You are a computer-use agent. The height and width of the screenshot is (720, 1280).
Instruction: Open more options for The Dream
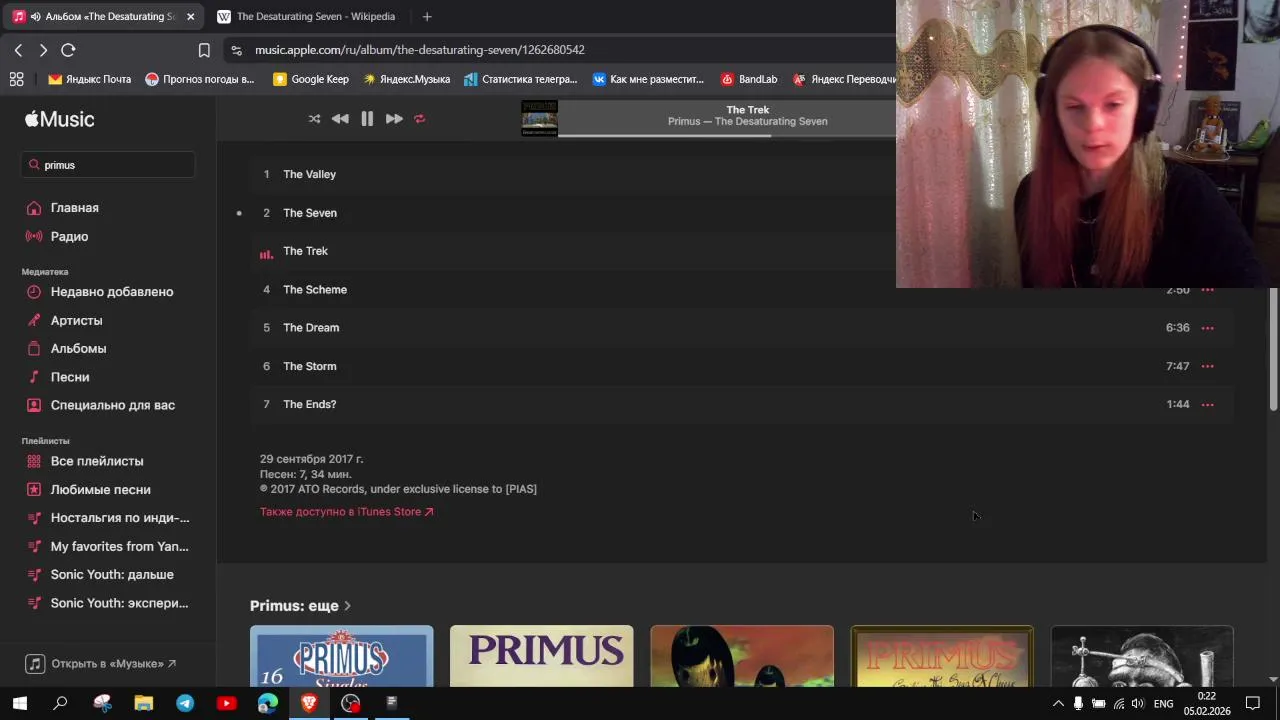(1207, 328)
